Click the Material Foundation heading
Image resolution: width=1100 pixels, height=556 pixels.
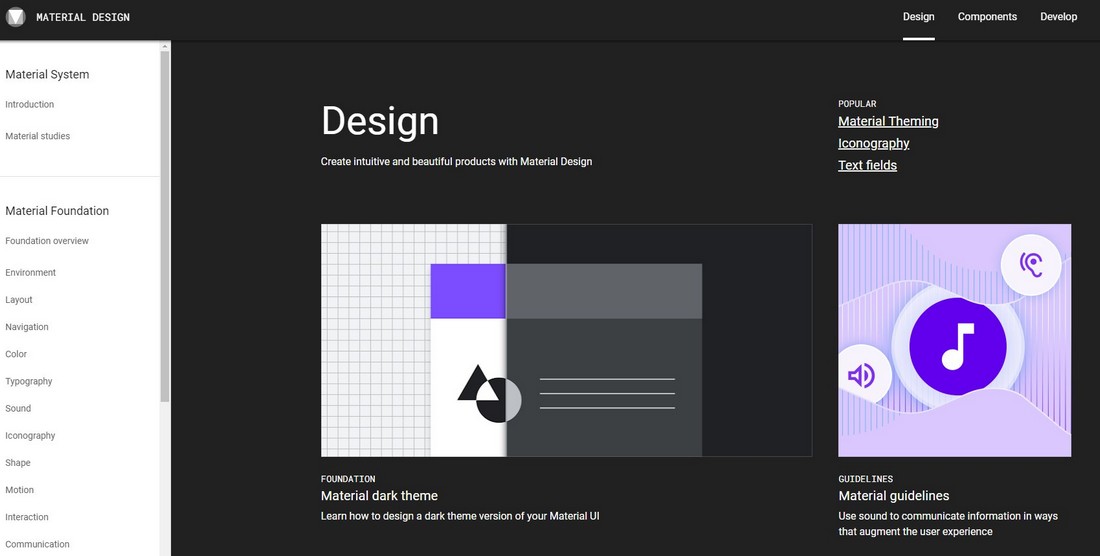coord(57,211)
